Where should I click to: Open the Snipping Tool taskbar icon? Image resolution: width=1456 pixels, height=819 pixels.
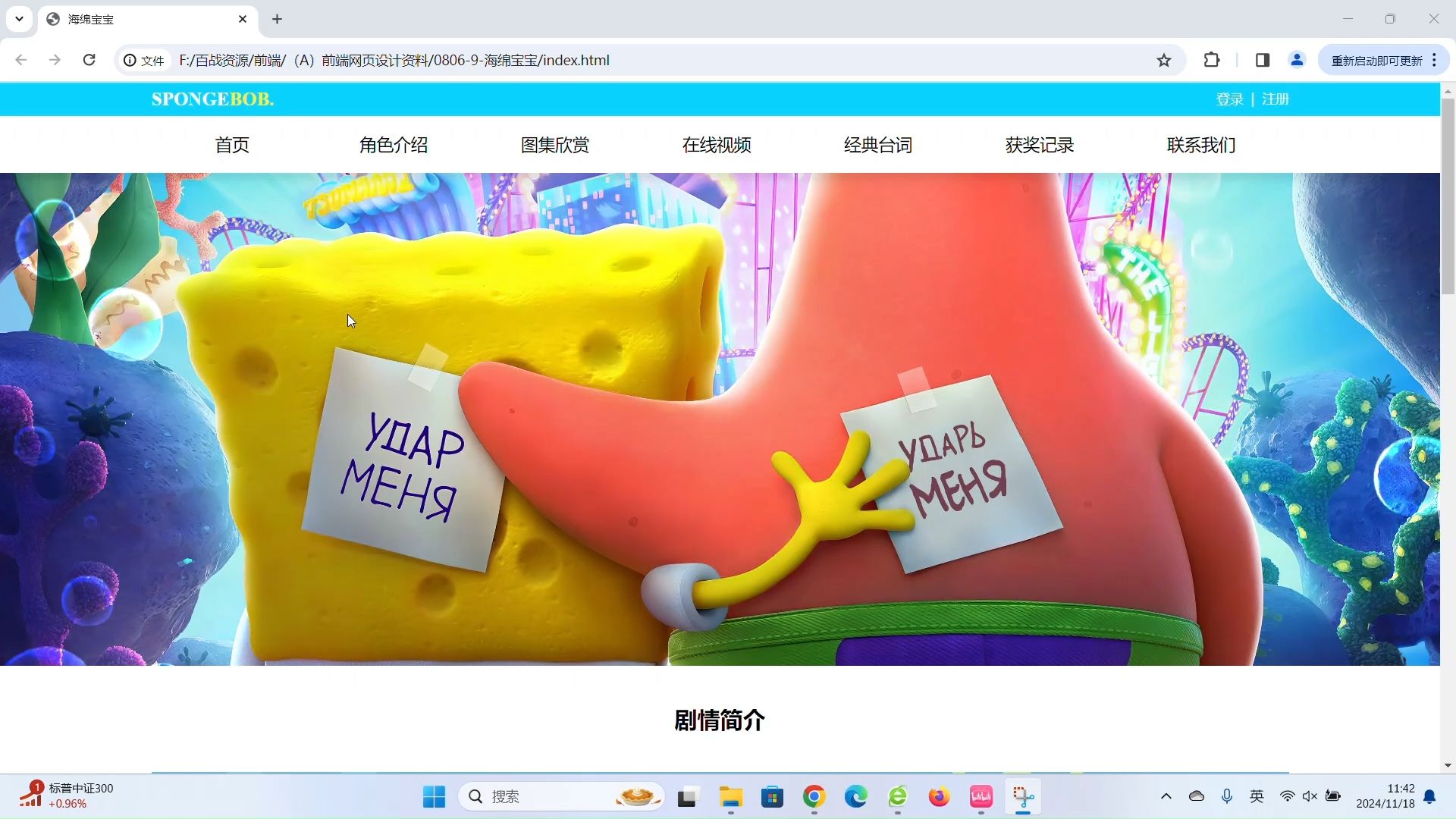click(1023, 797)
